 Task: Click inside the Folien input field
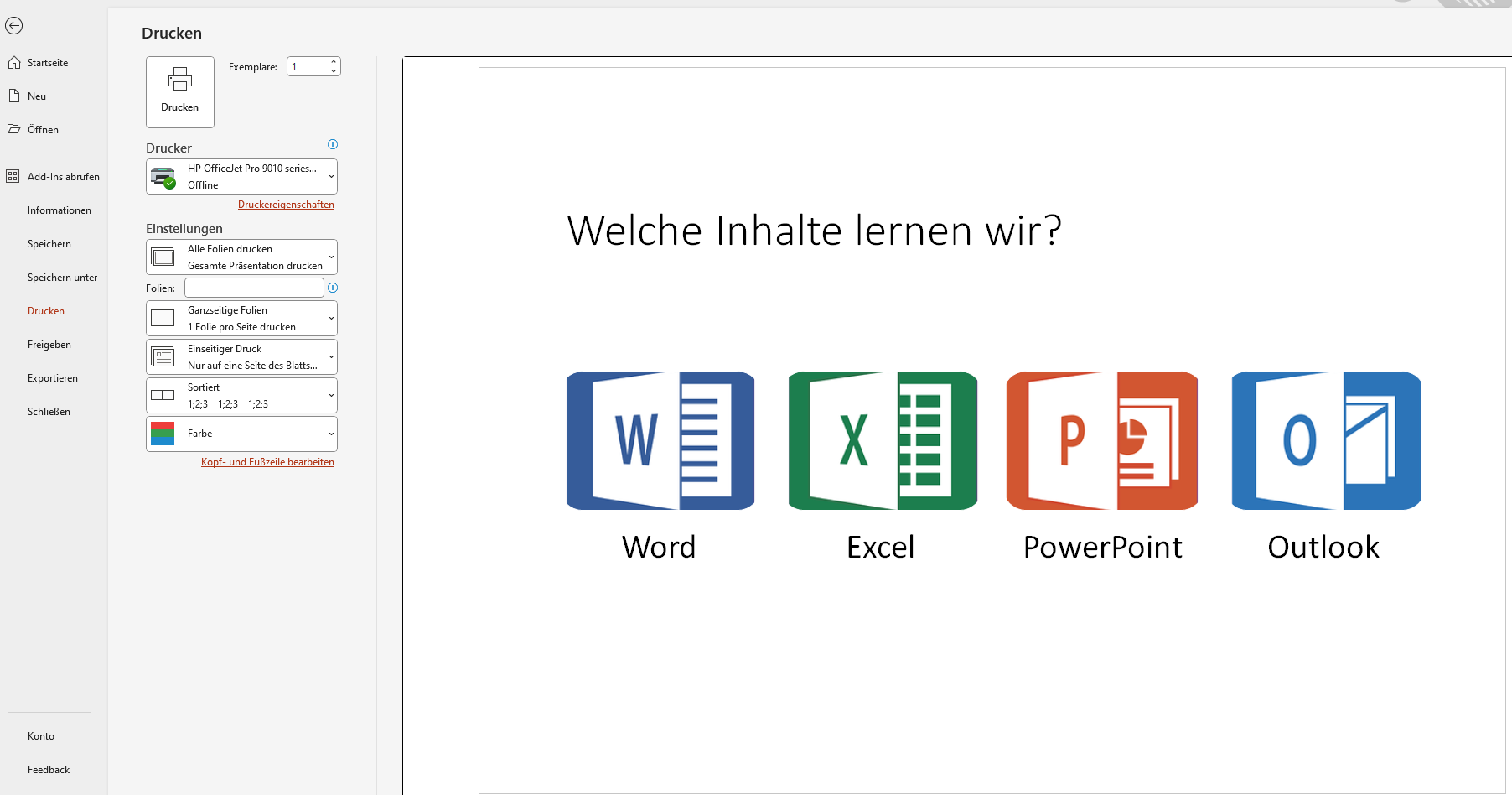(x=252, y=287)
